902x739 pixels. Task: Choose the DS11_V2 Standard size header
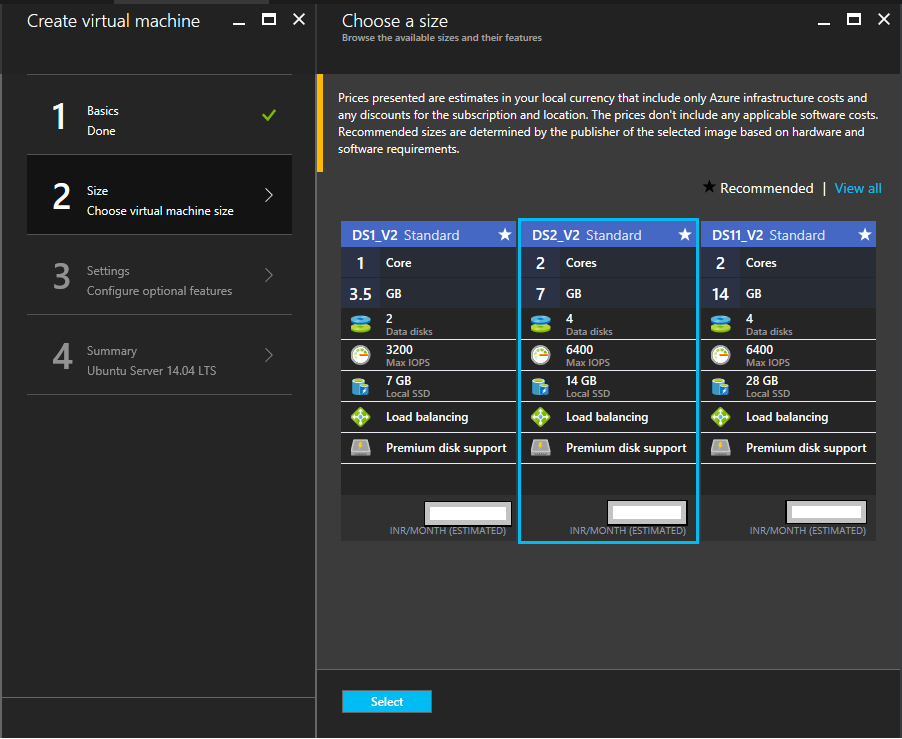[789, 235]
